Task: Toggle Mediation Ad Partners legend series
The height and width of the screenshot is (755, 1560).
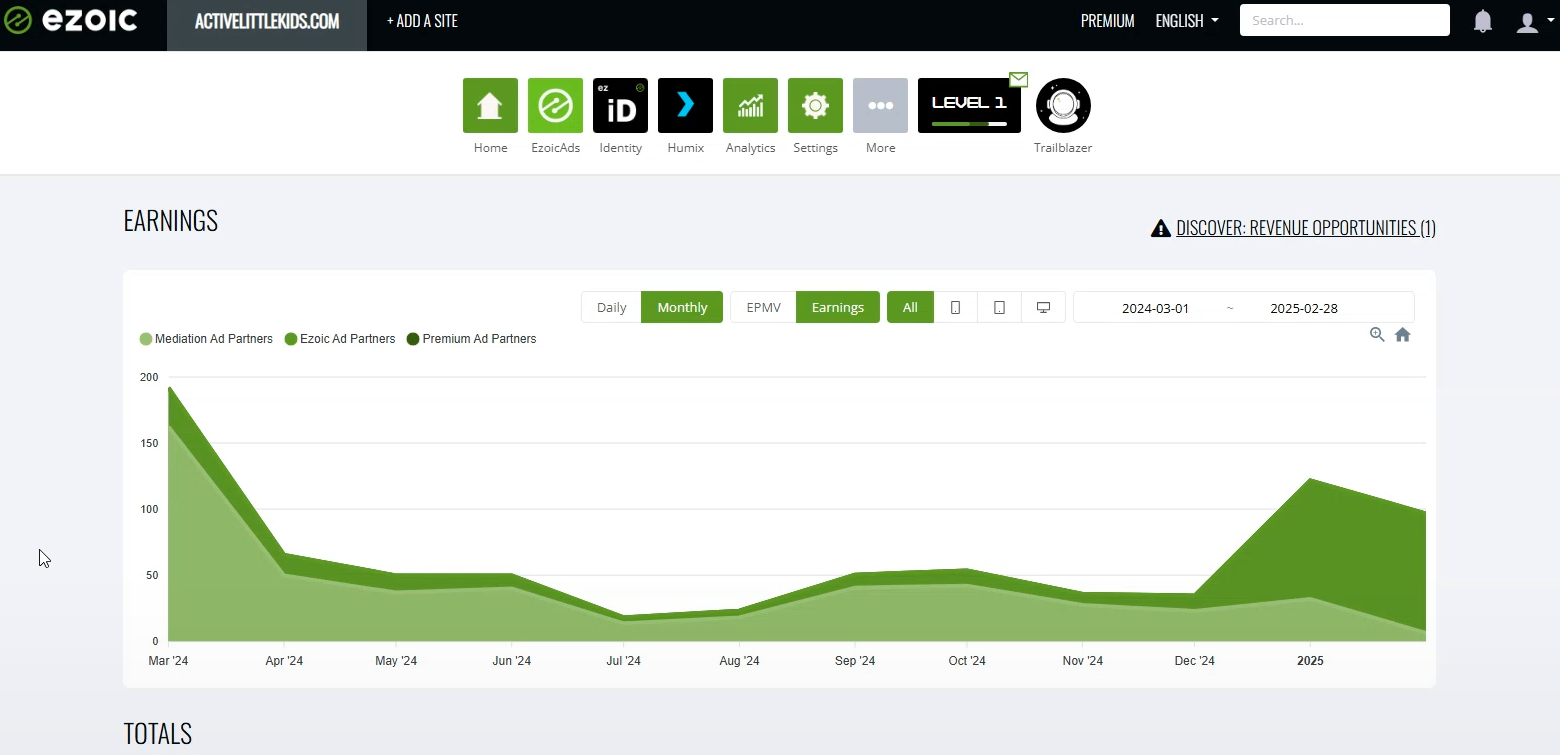Action: (x=206, y=339)
